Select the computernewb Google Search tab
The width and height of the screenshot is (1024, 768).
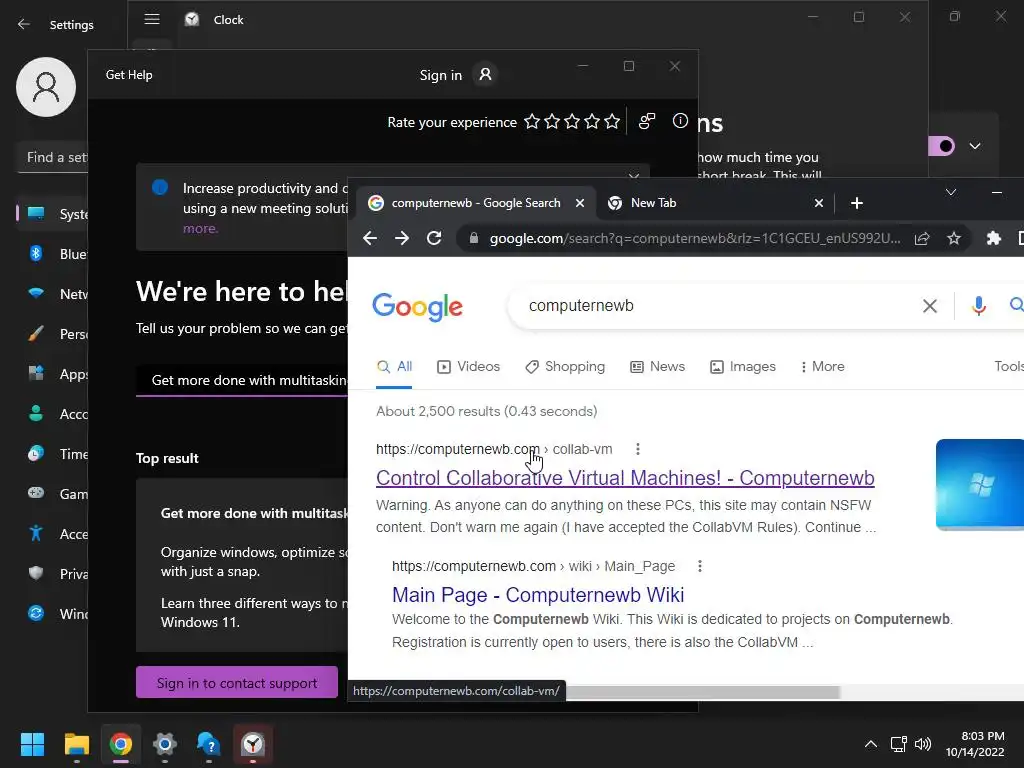[476, 203]
